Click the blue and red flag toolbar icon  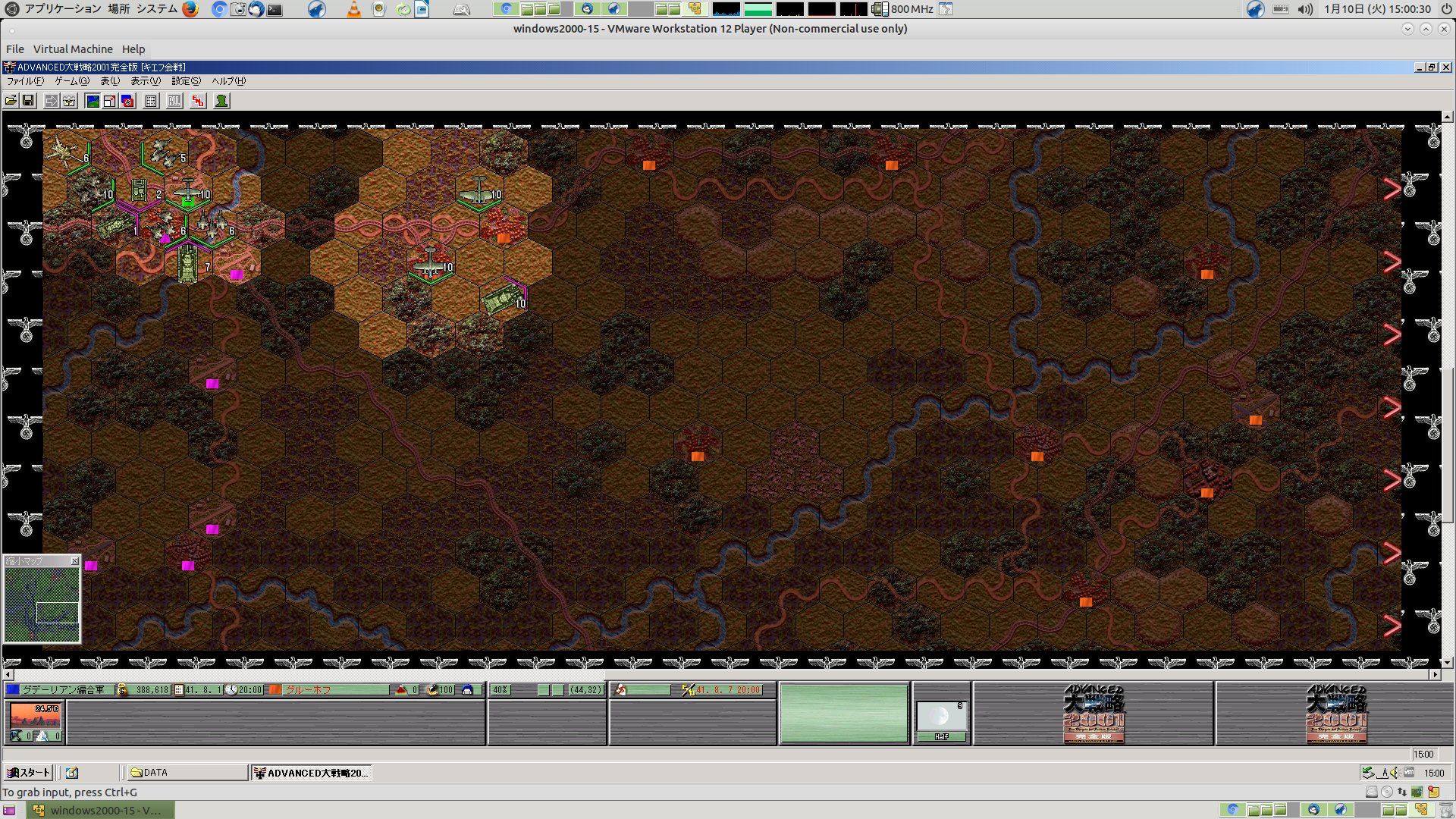127,101
